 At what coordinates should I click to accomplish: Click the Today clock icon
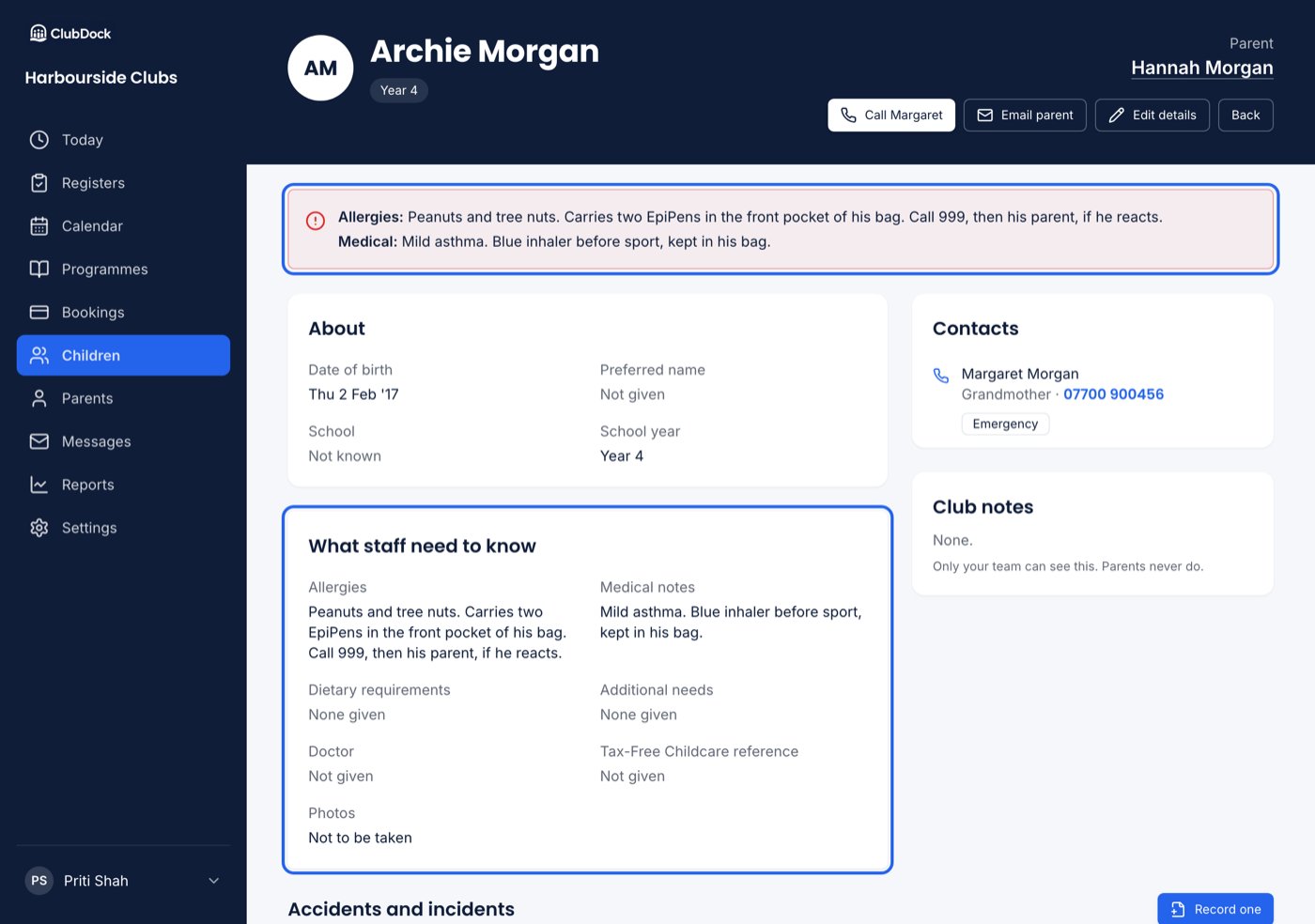pyautogui.click(x=39, y=140)
